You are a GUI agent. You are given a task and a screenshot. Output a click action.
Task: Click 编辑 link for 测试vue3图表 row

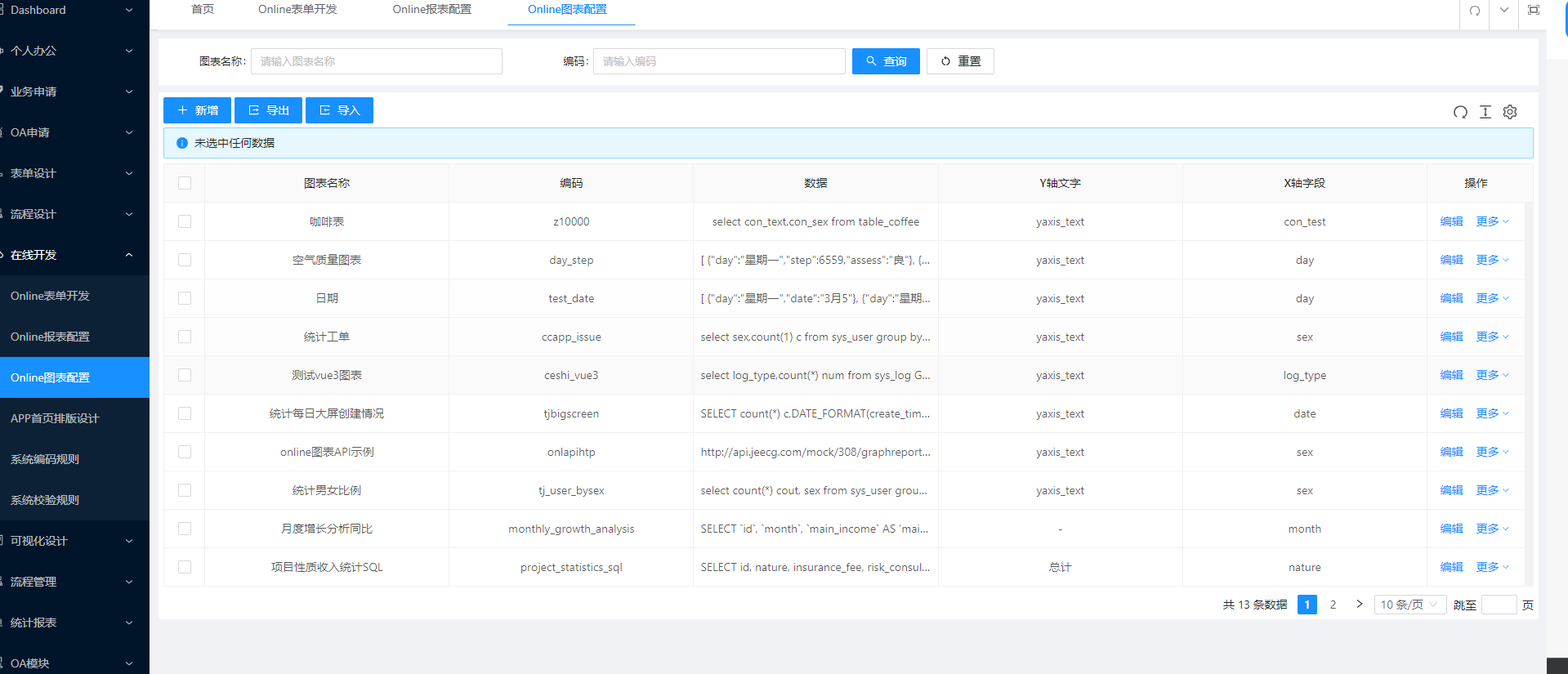click(1451, 375)
